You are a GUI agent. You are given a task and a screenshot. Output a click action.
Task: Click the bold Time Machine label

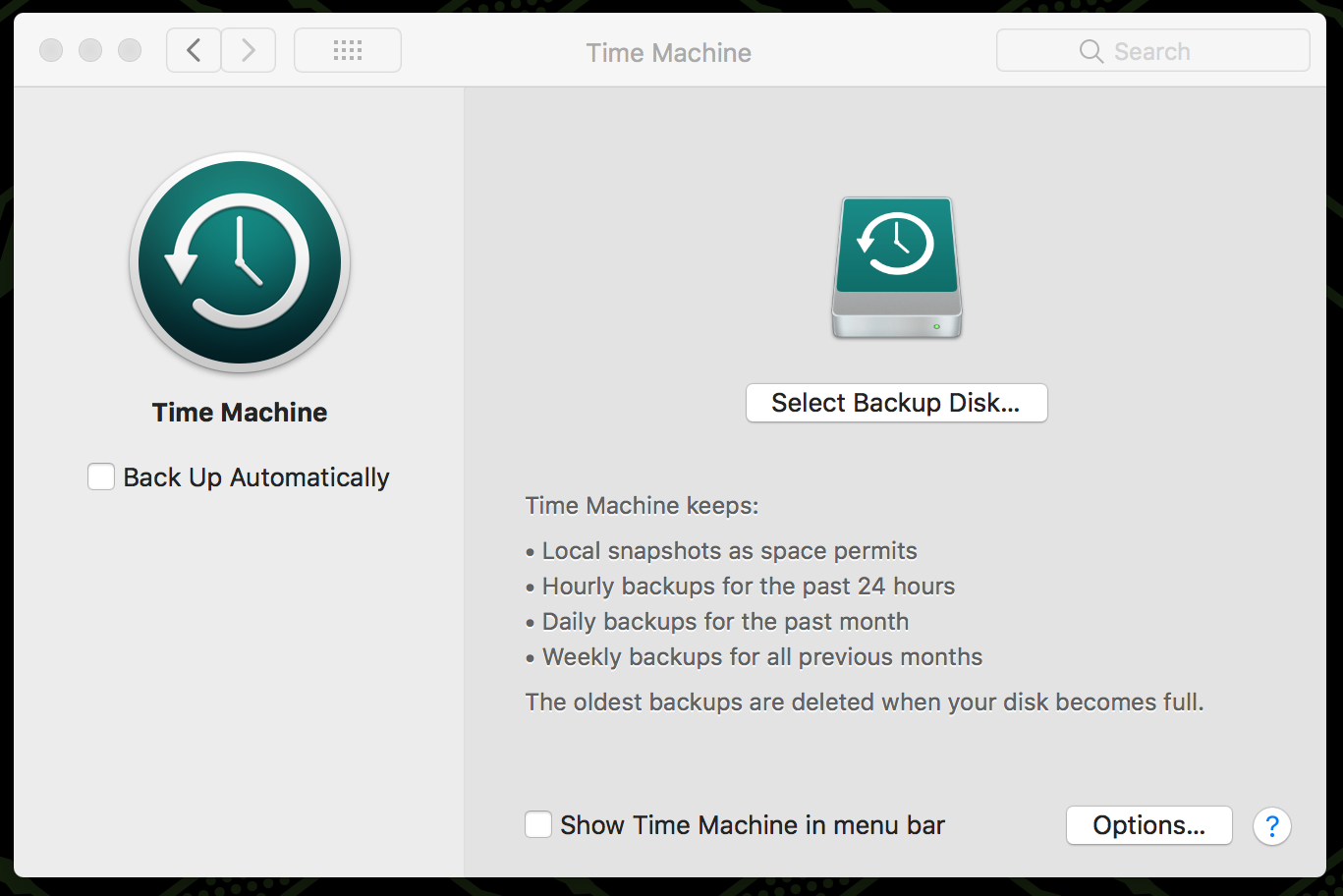coord(240,413)
